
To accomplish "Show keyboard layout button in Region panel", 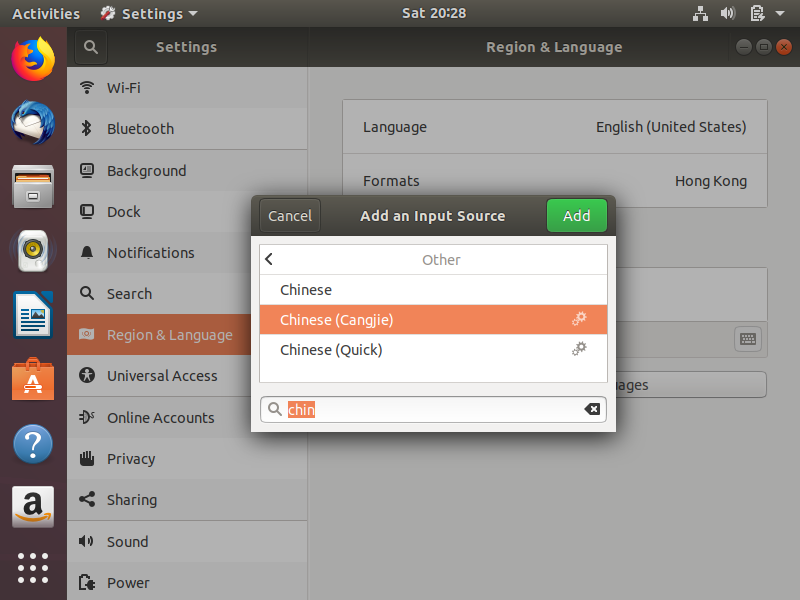I will 747,339.
